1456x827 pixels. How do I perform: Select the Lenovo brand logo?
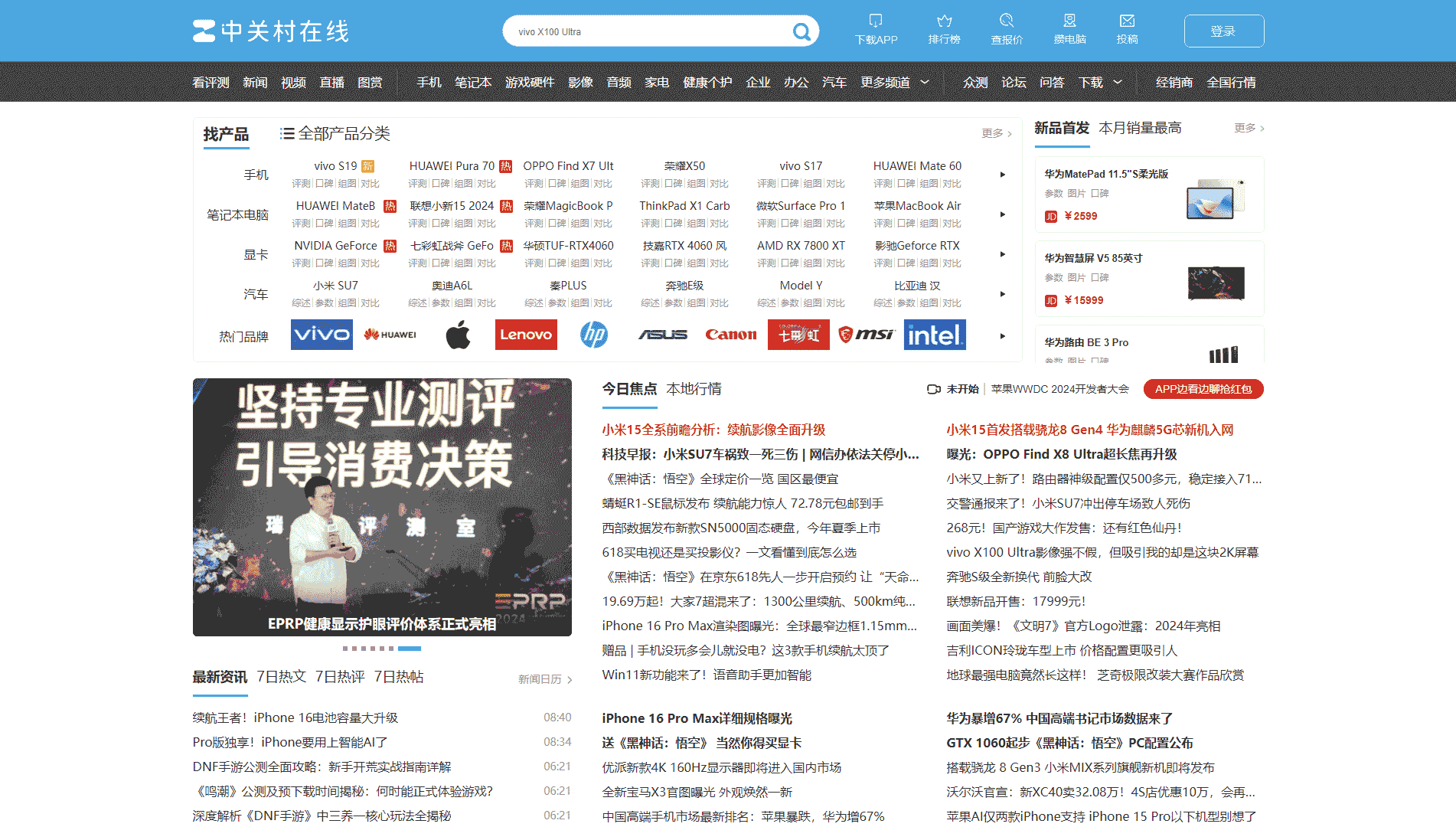tap(526, 335)
